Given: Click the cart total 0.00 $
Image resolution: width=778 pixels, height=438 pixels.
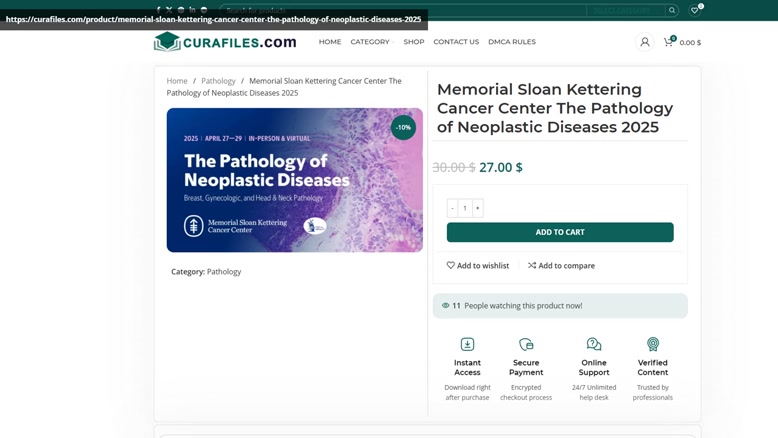Looking at the screenshot, I should pos(690,43).
